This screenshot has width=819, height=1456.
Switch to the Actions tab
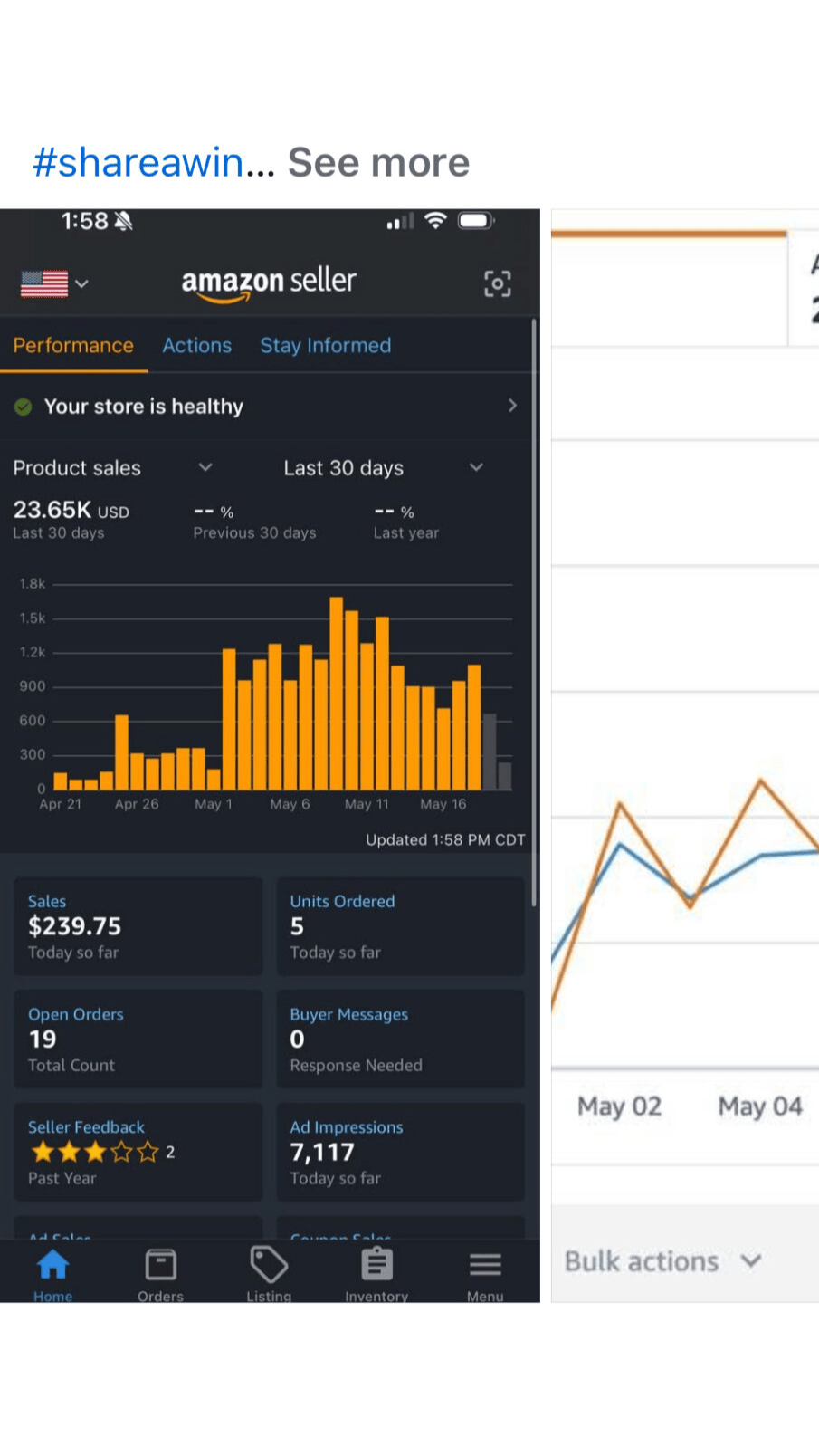tap(196, 345)
